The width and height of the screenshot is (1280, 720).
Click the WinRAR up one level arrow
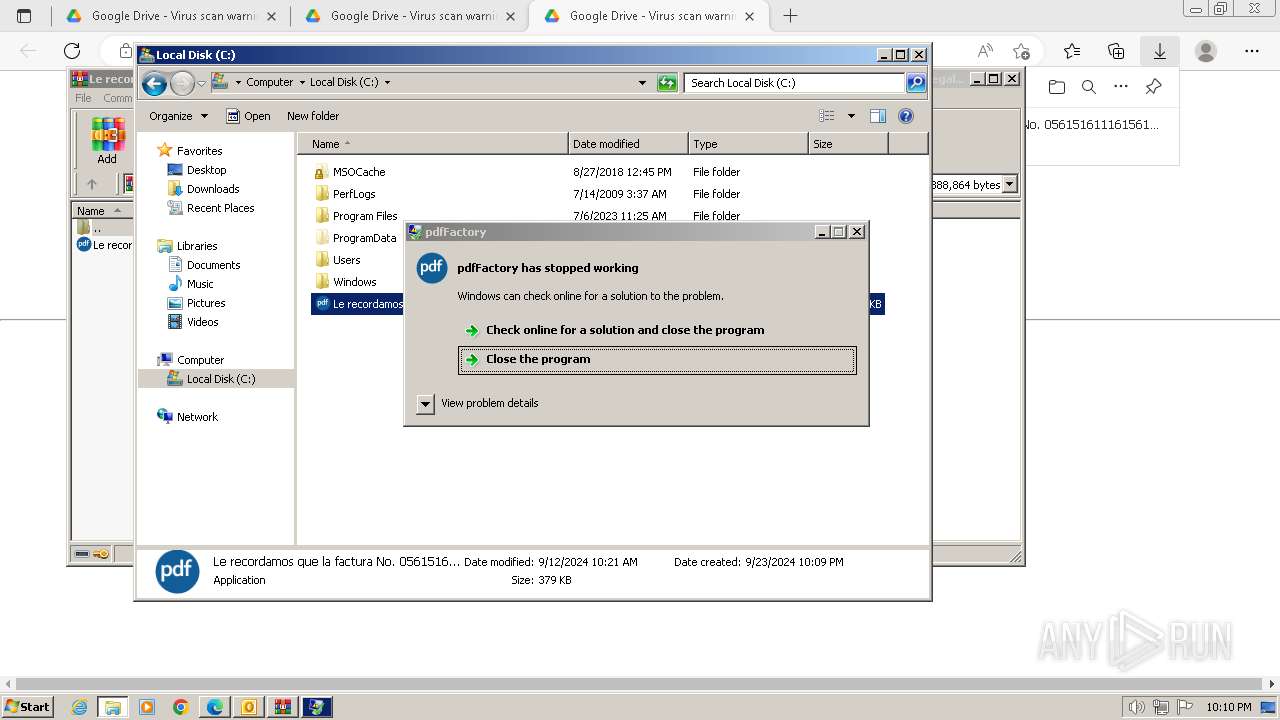pyautogui.click(x=92, y=184)
